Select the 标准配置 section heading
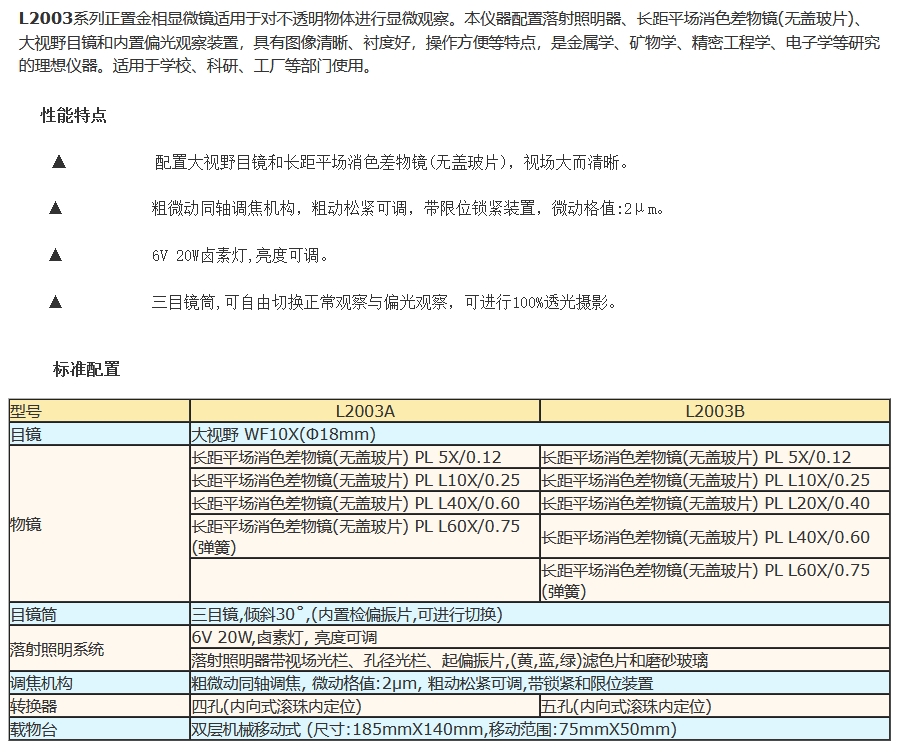The image size is (913, 752). (x=86, y=369)
